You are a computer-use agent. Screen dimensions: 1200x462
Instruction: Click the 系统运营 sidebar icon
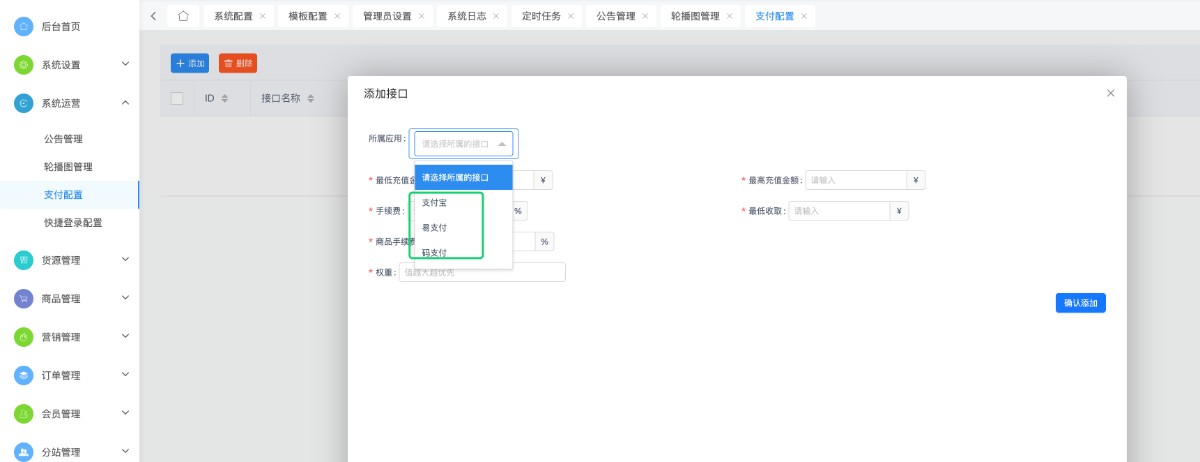[24, 103]
